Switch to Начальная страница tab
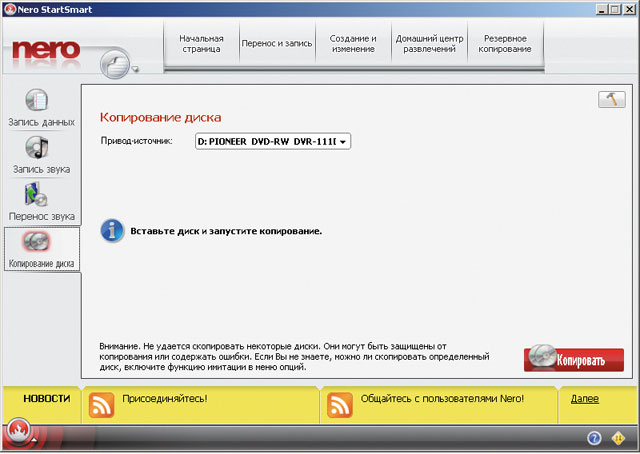 pyautogui.click(x=201, y=44)
